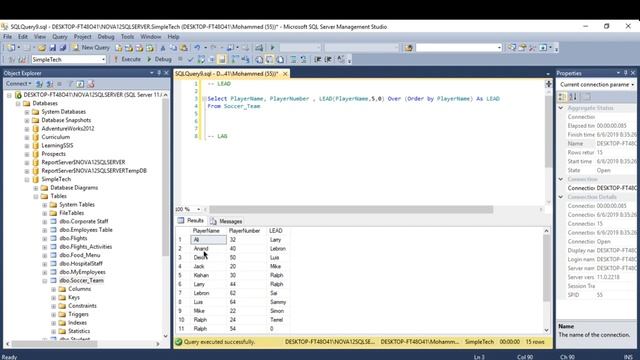640x360 pixels.
Task: Click the Comment out selected lines icon
Action: [293, 60]
